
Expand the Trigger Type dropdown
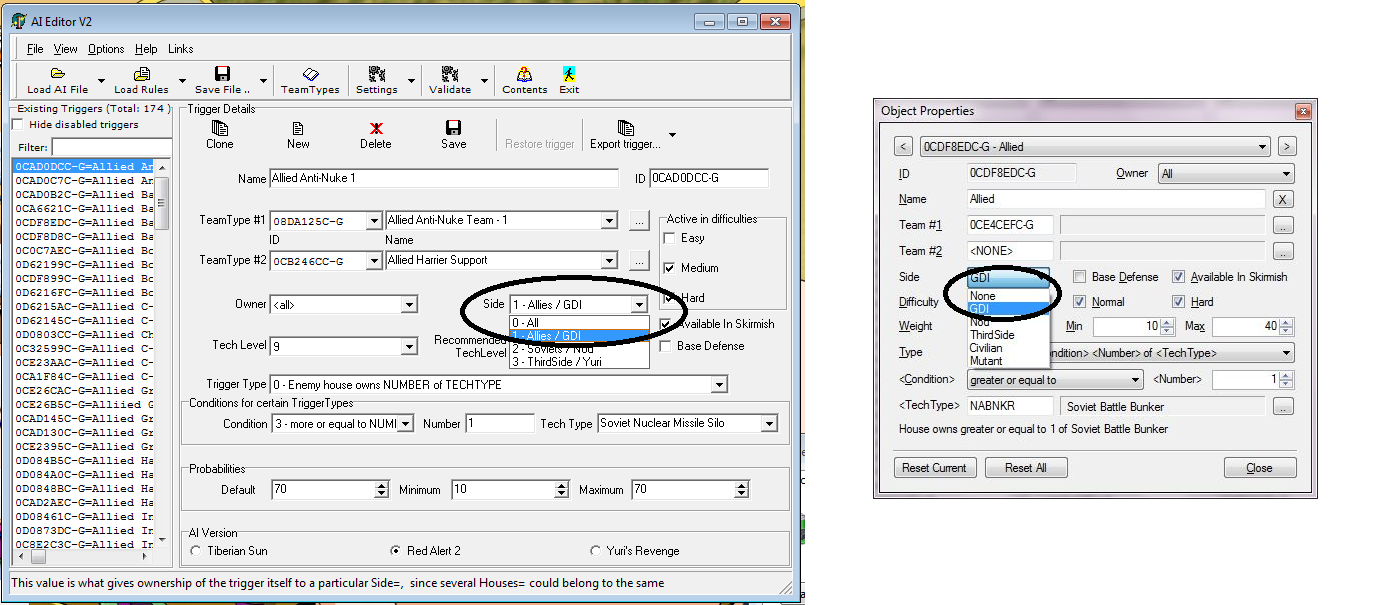pos(718,385)
